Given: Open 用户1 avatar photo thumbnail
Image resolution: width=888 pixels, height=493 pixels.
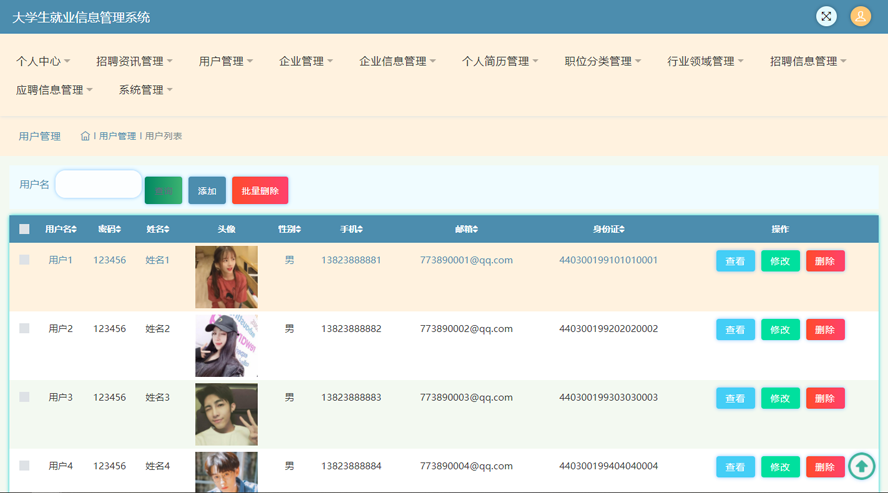Looking at the screenshot, I should (227, 277).
